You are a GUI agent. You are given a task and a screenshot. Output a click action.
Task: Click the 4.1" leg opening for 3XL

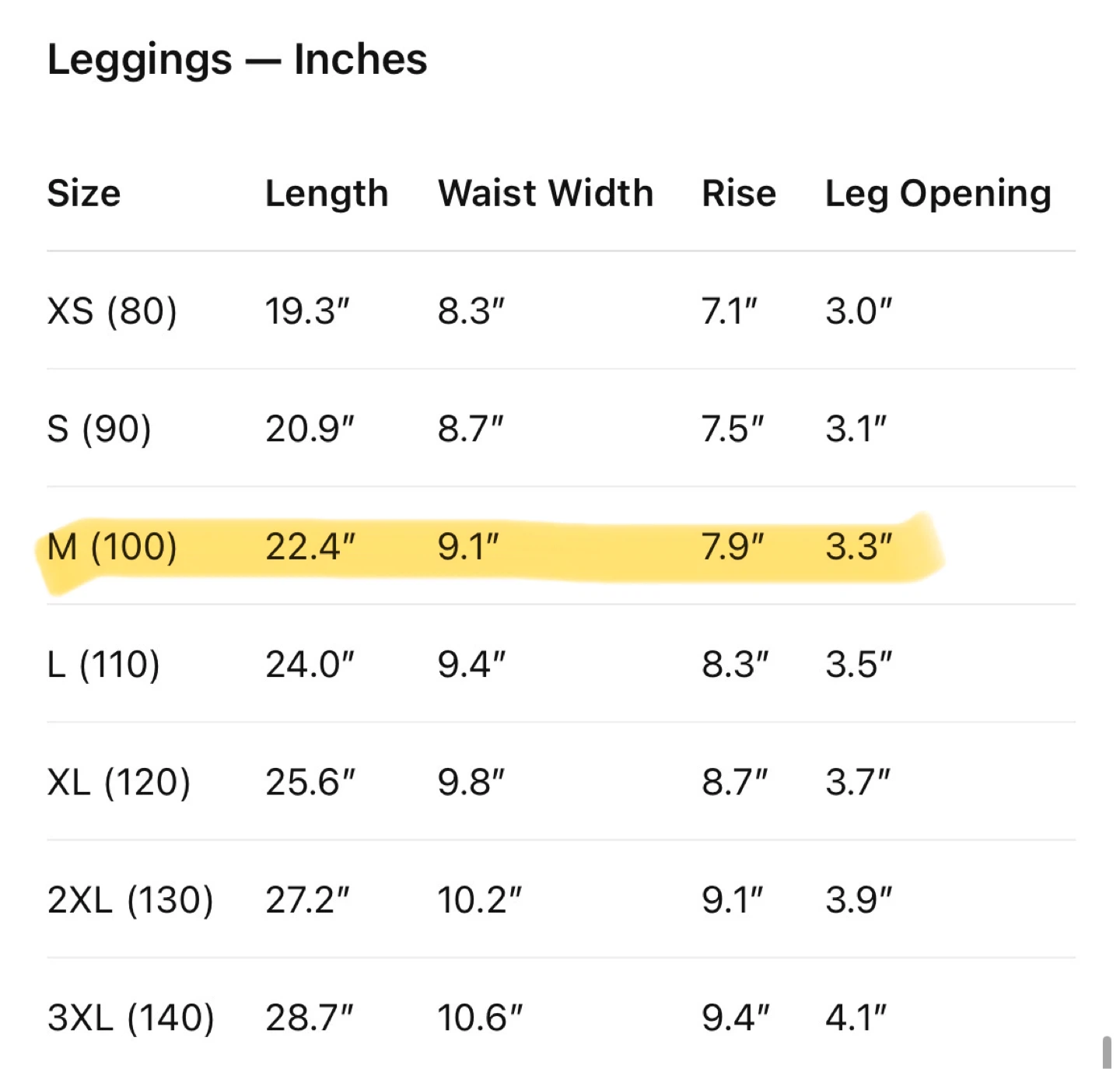(x=856, y=1018)
